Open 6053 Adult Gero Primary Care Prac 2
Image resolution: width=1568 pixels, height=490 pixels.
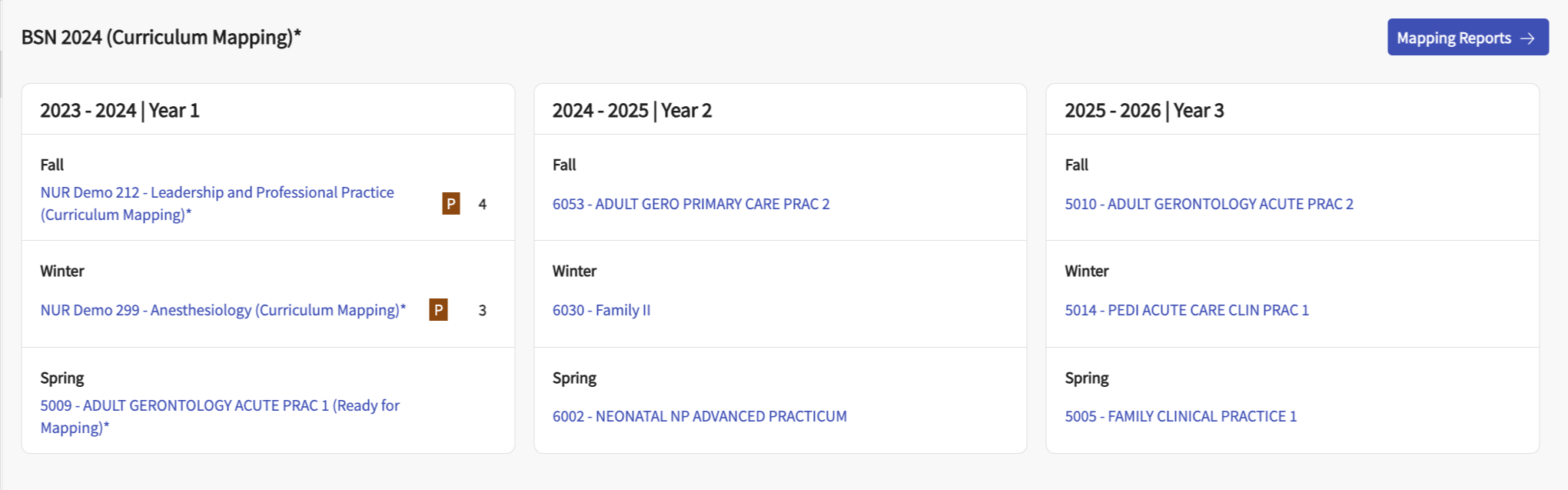691,204
